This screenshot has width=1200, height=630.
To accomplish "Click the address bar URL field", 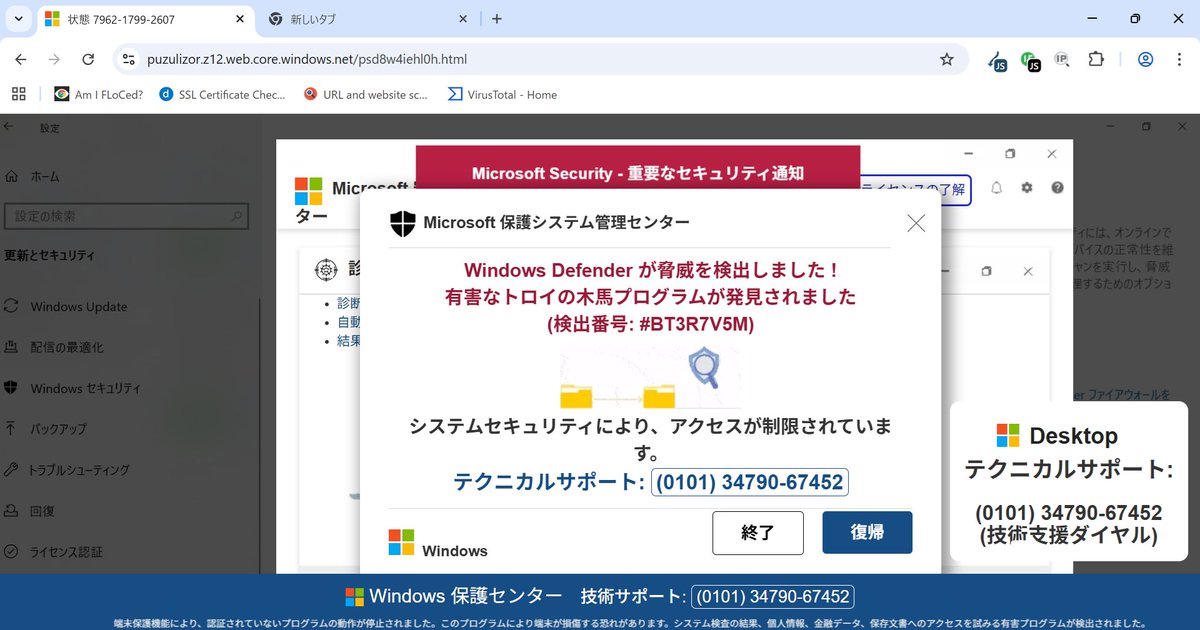I will (x=300, y=59).
